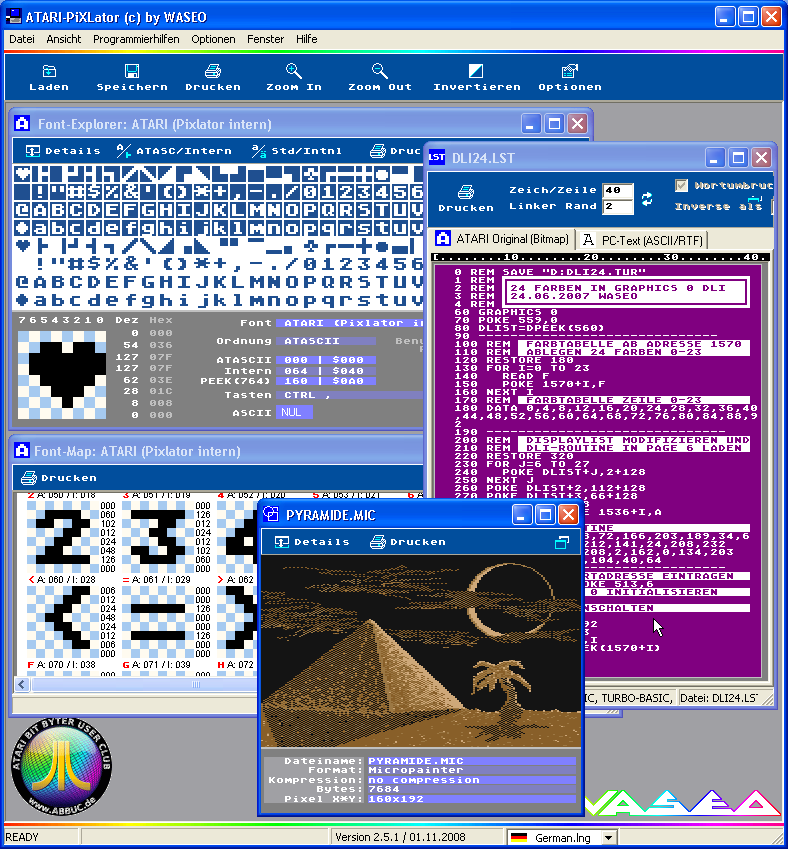Toggle ATASC/Intern in Font-Explorer
The image size is (788, 849).
174,151
